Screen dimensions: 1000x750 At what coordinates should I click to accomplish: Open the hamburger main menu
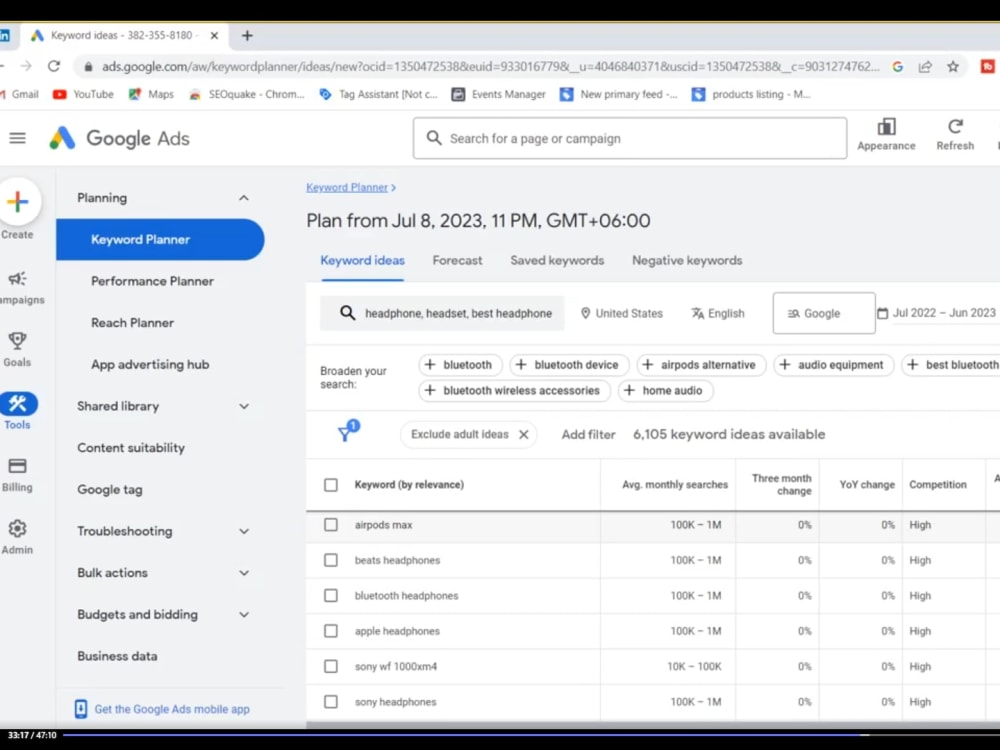click(18, 138)
